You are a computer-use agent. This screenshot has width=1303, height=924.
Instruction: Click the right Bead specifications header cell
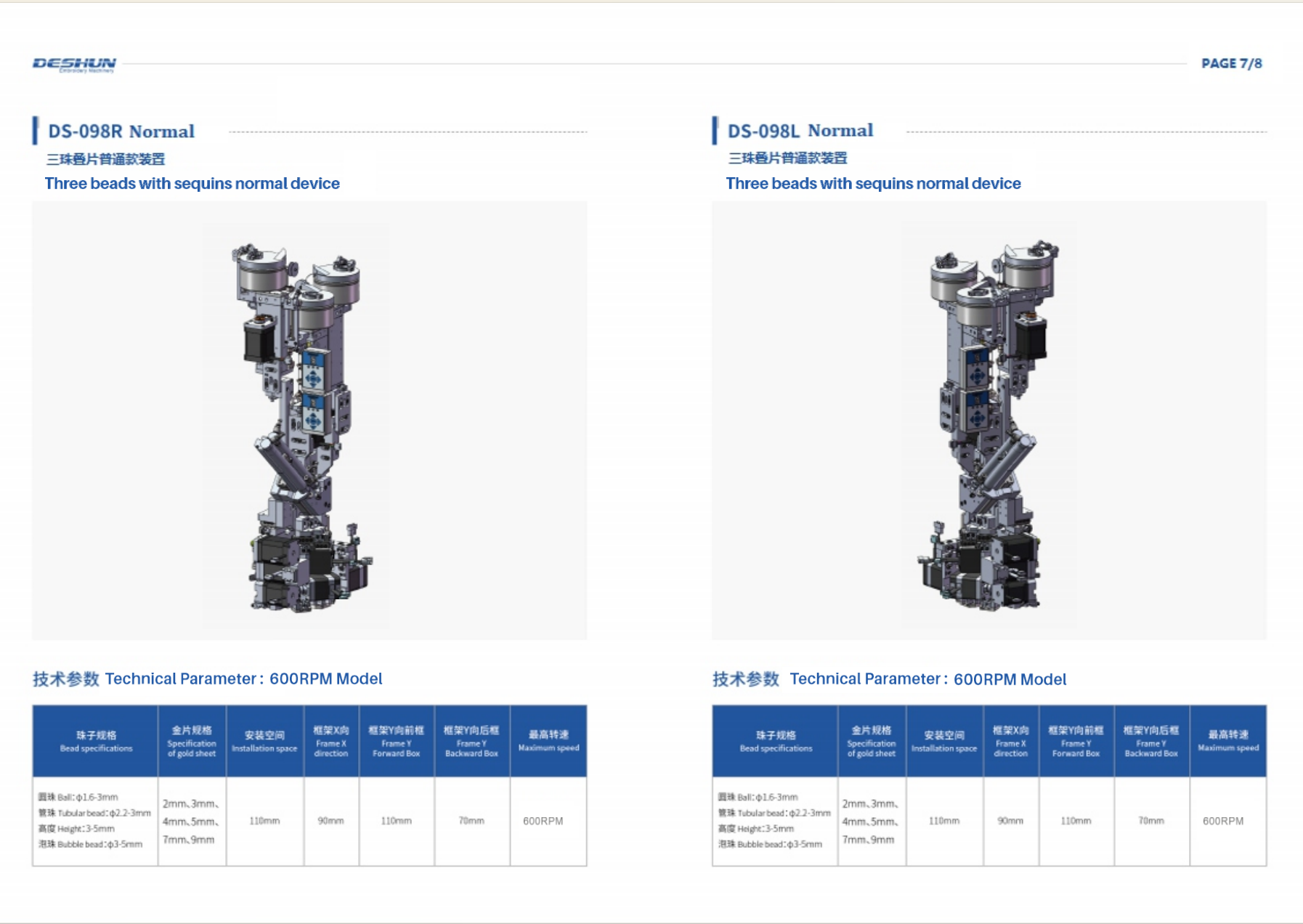(x=775, y=741)
